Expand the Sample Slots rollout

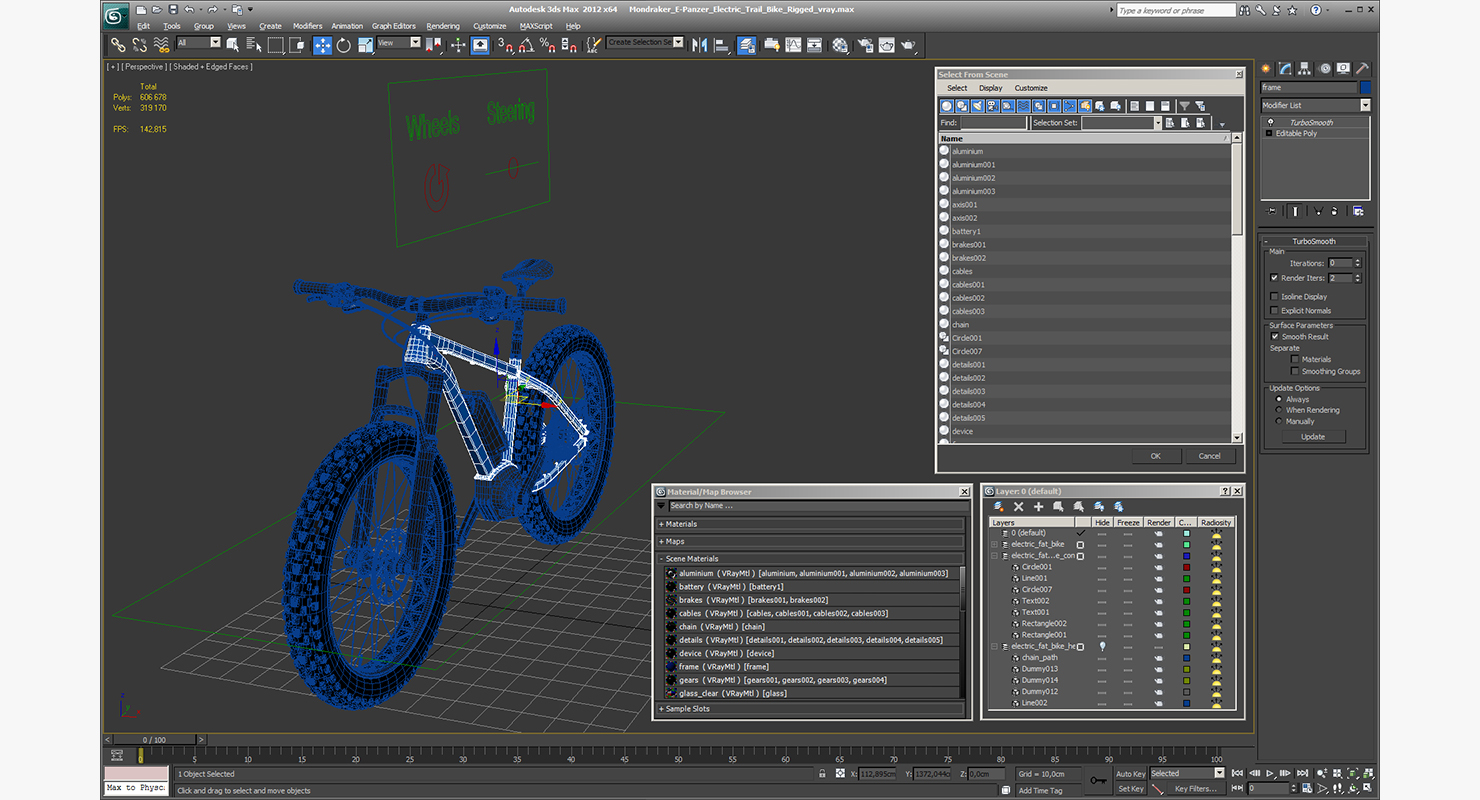(x=810, y=709)
